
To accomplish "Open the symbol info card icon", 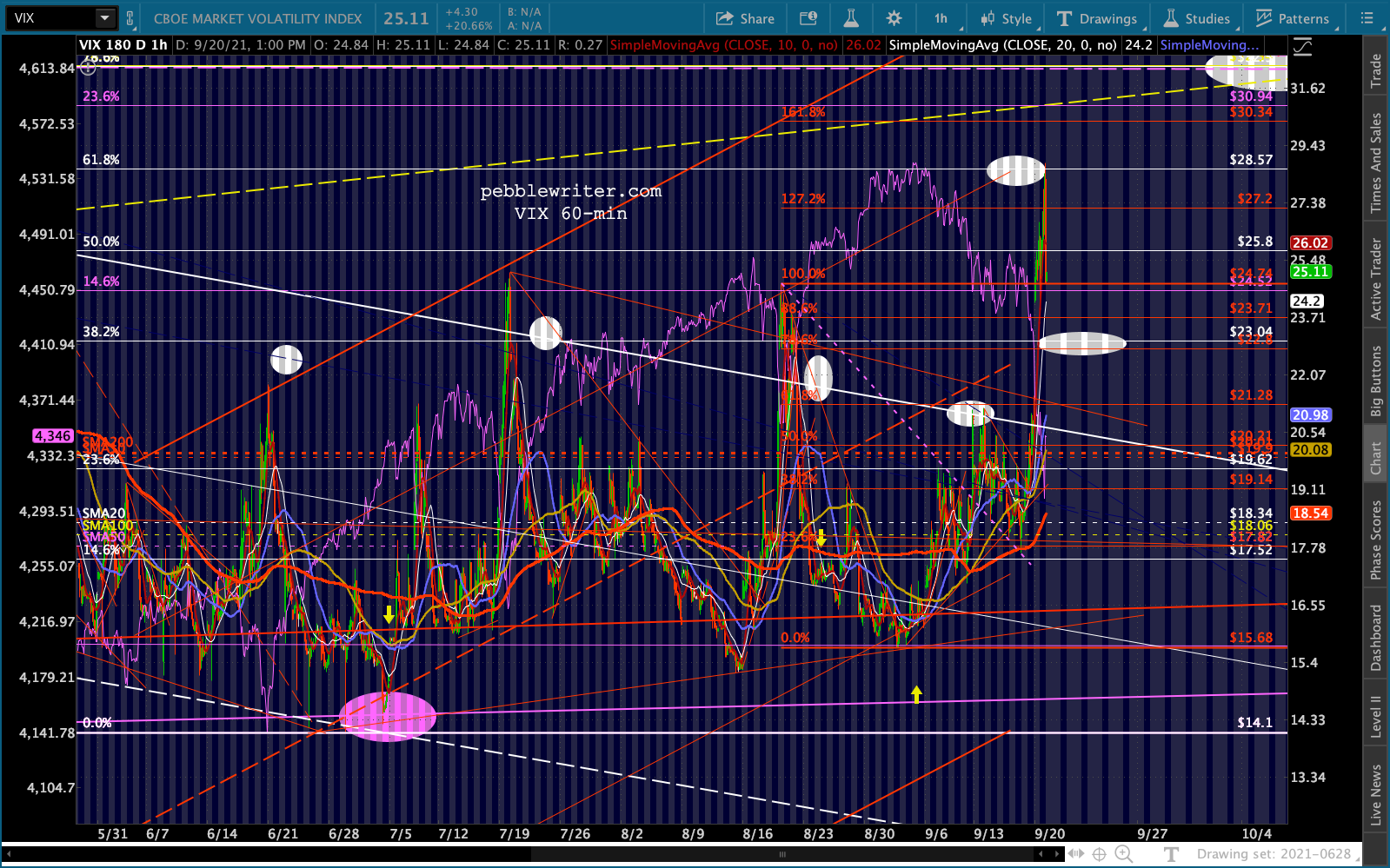I will (x=808, y=18).
